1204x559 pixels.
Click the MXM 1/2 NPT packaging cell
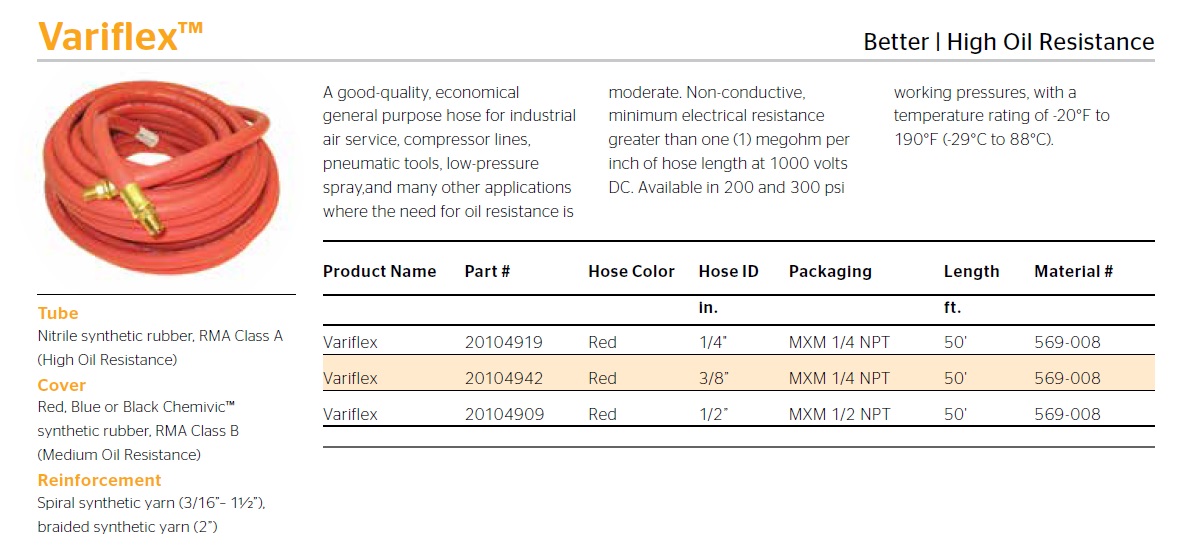pos(839,414)
